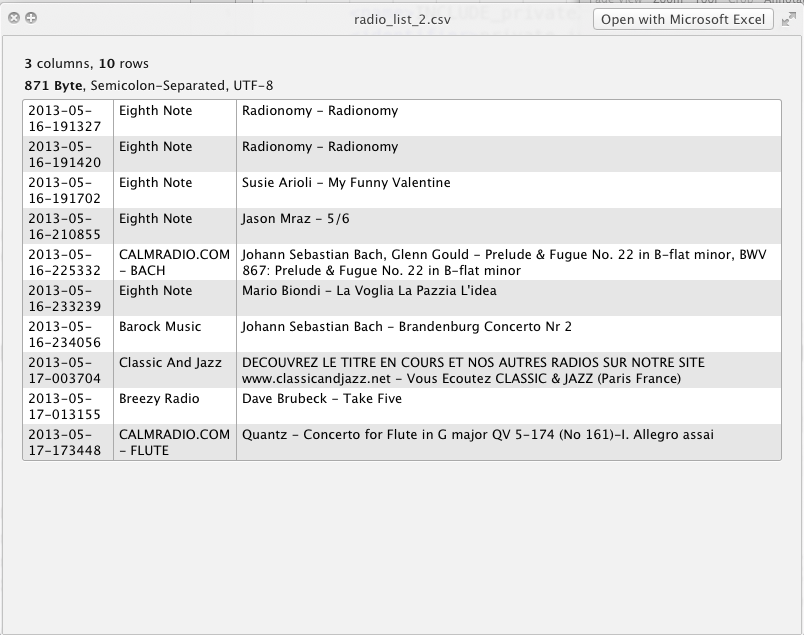Click Mario Biondi - La Voglia La Pazzia L'idea
Screen dimensions: 804x635
click(x=509, y=298)
